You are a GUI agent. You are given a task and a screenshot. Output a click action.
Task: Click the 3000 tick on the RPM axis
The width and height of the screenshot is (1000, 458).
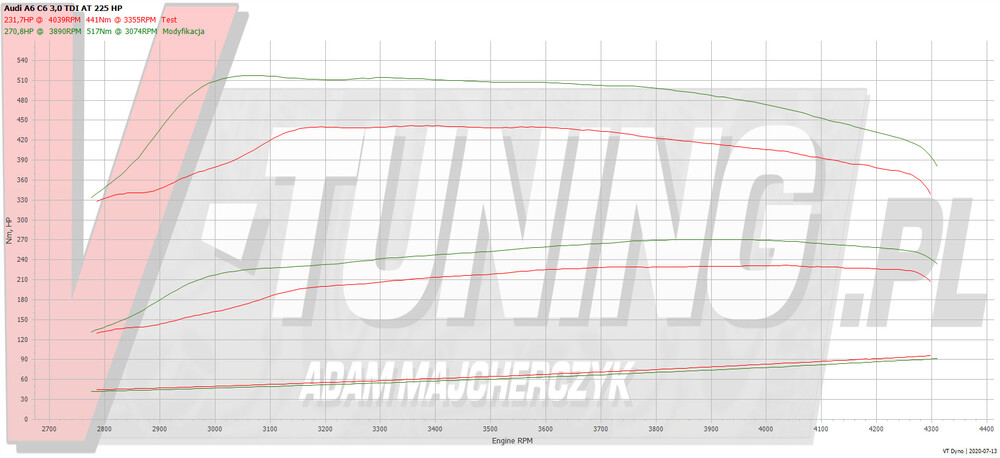[214, 429]
